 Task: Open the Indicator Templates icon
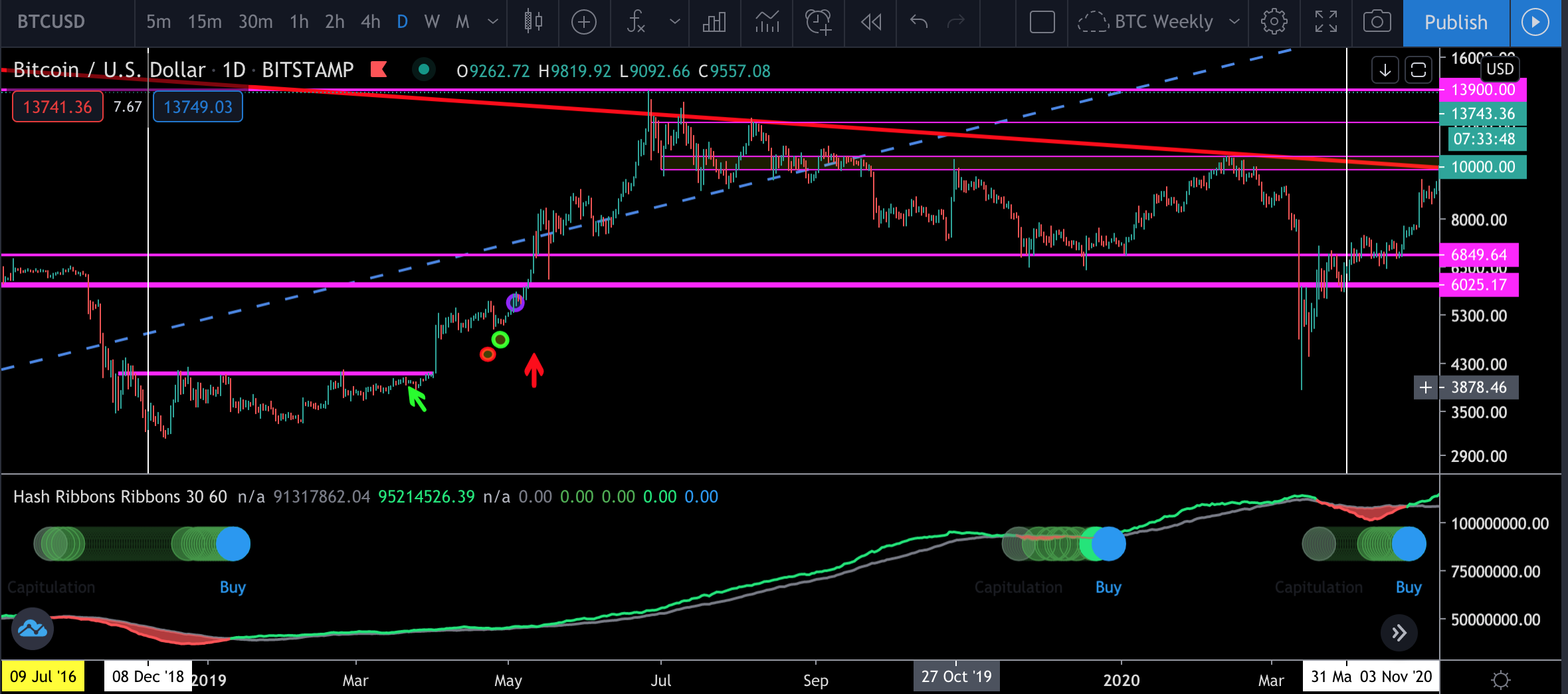coord(767,22)
